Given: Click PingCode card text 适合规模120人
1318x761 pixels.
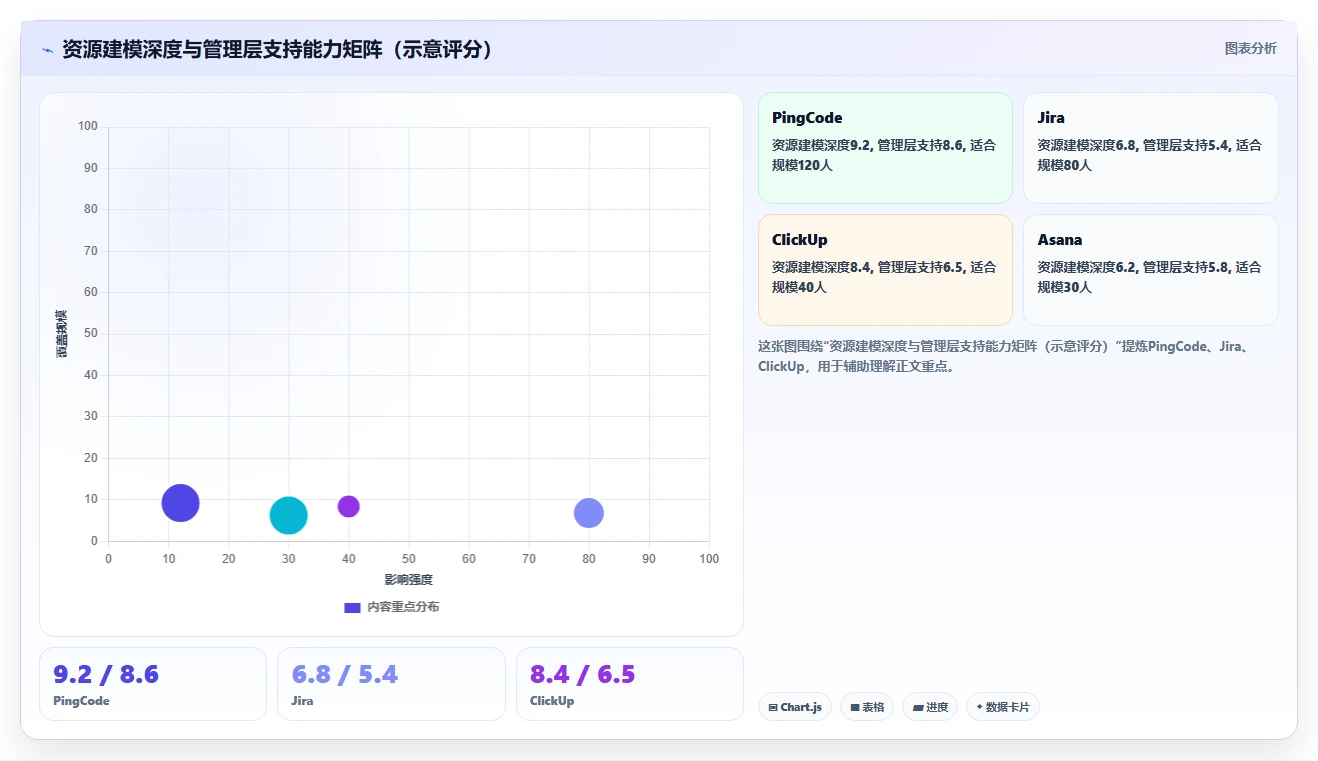Looking at the screenshot, I should (x=884, y=155).
